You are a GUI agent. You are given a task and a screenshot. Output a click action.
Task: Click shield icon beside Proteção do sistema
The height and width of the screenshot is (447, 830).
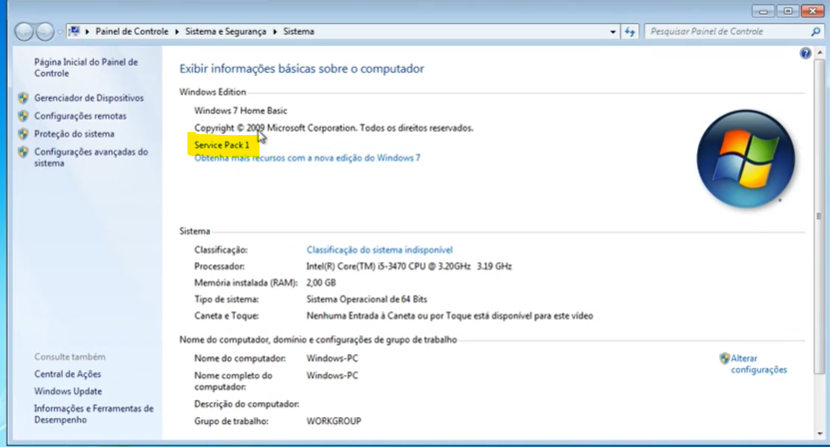click(x=23, y=134)
